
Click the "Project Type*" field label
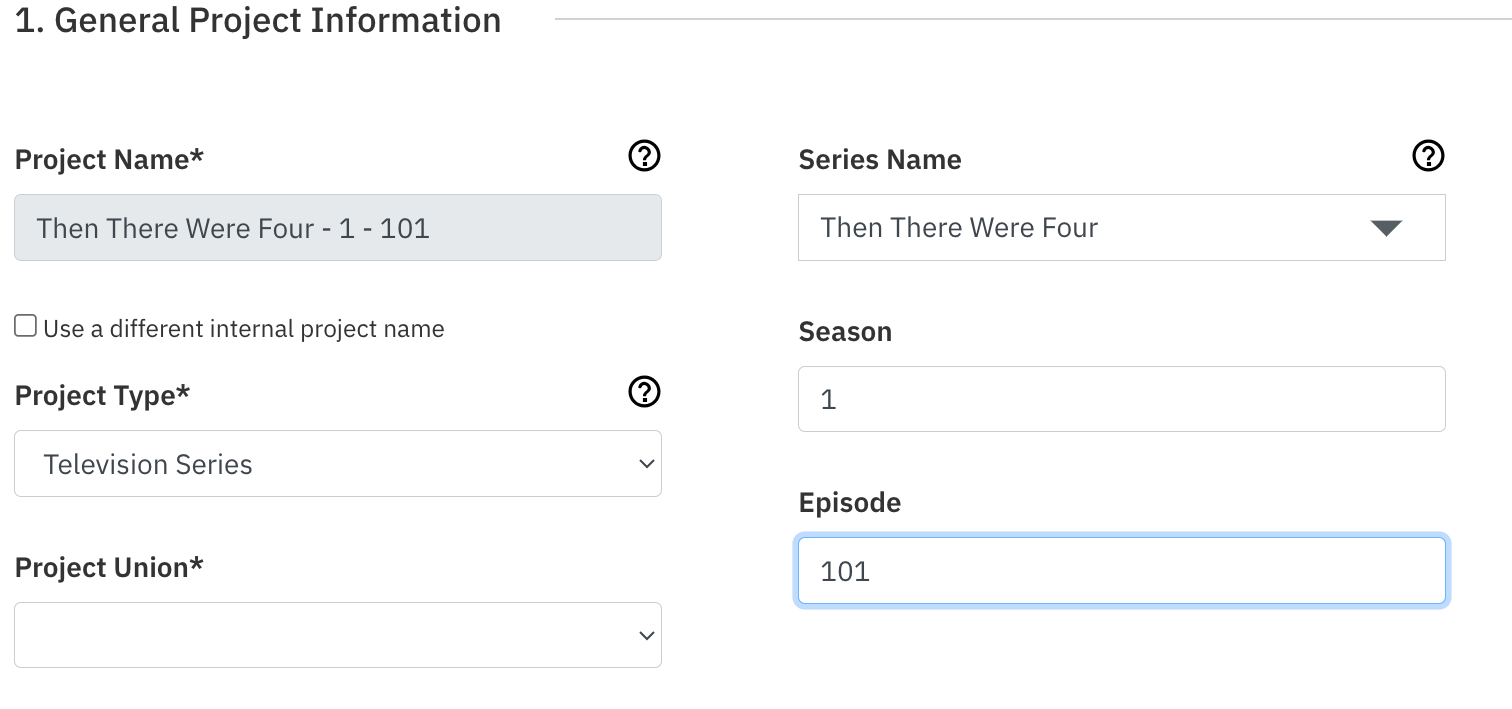[x=102, y=396]
